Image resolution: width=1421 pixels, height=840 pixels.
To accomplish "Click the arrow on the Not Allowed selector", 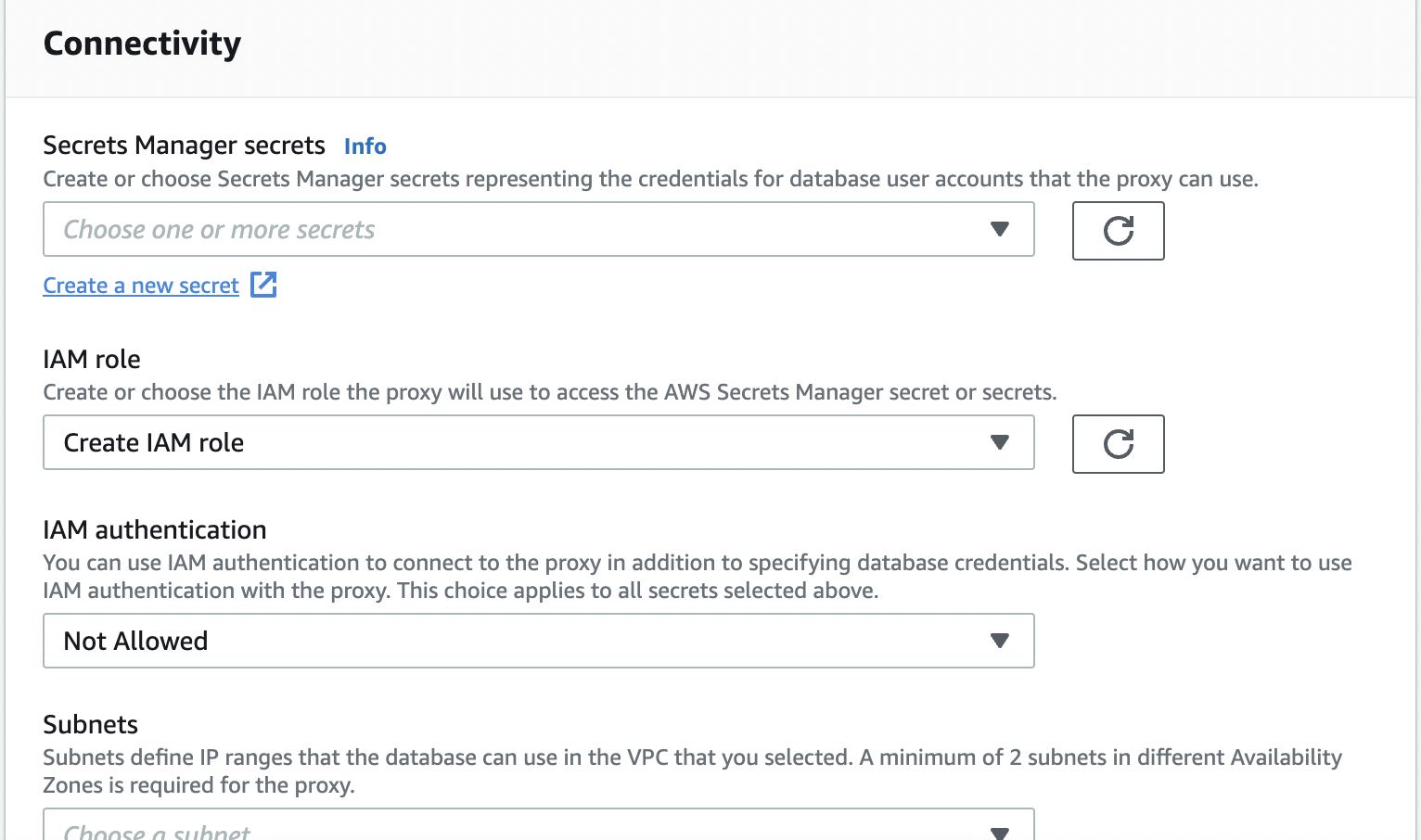I will click(x=999, y=641).
